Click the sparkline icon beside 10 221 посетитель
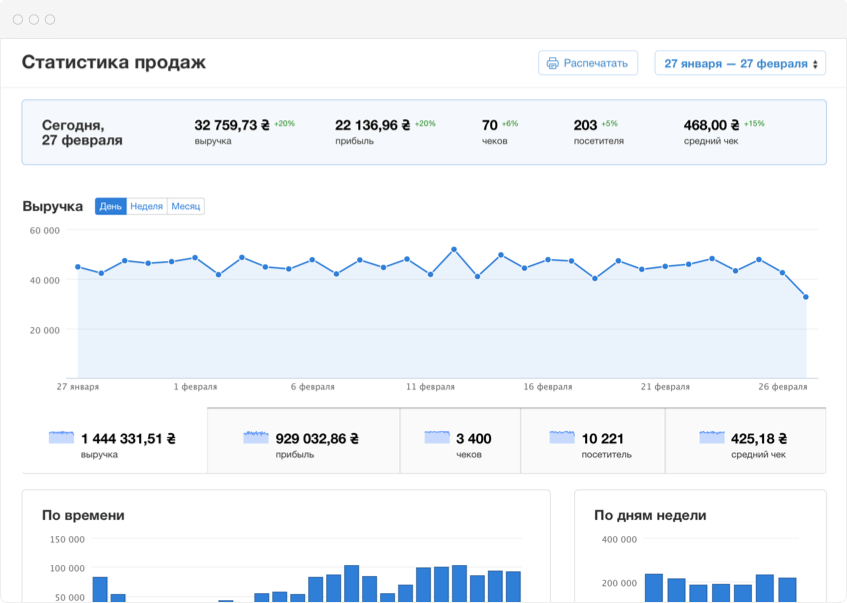Screen dimensions: 847x603 pyautogui.click(x=562, y=438)
